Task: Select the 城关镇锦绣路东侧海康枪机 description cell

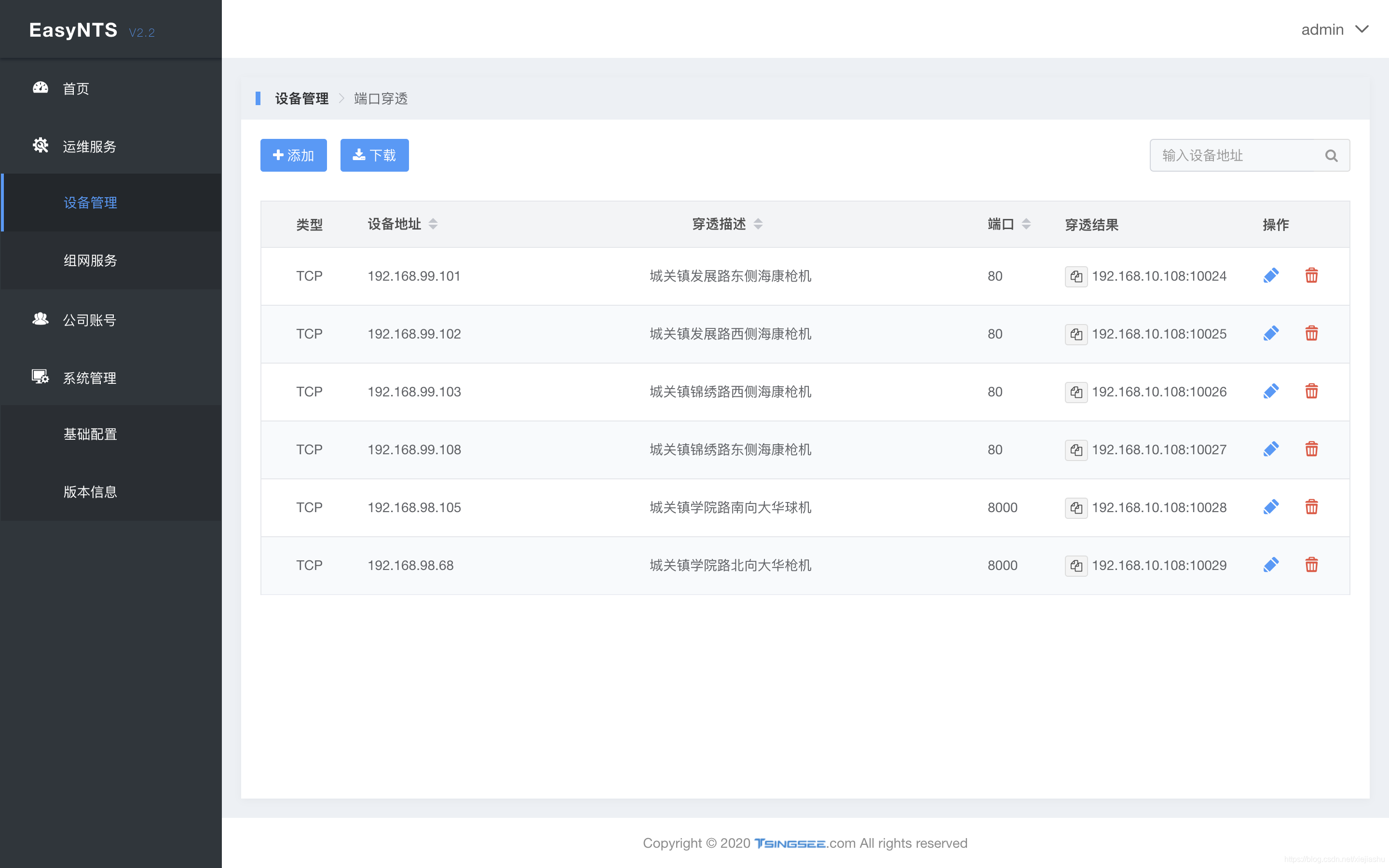Action: (x=730, y=449)
